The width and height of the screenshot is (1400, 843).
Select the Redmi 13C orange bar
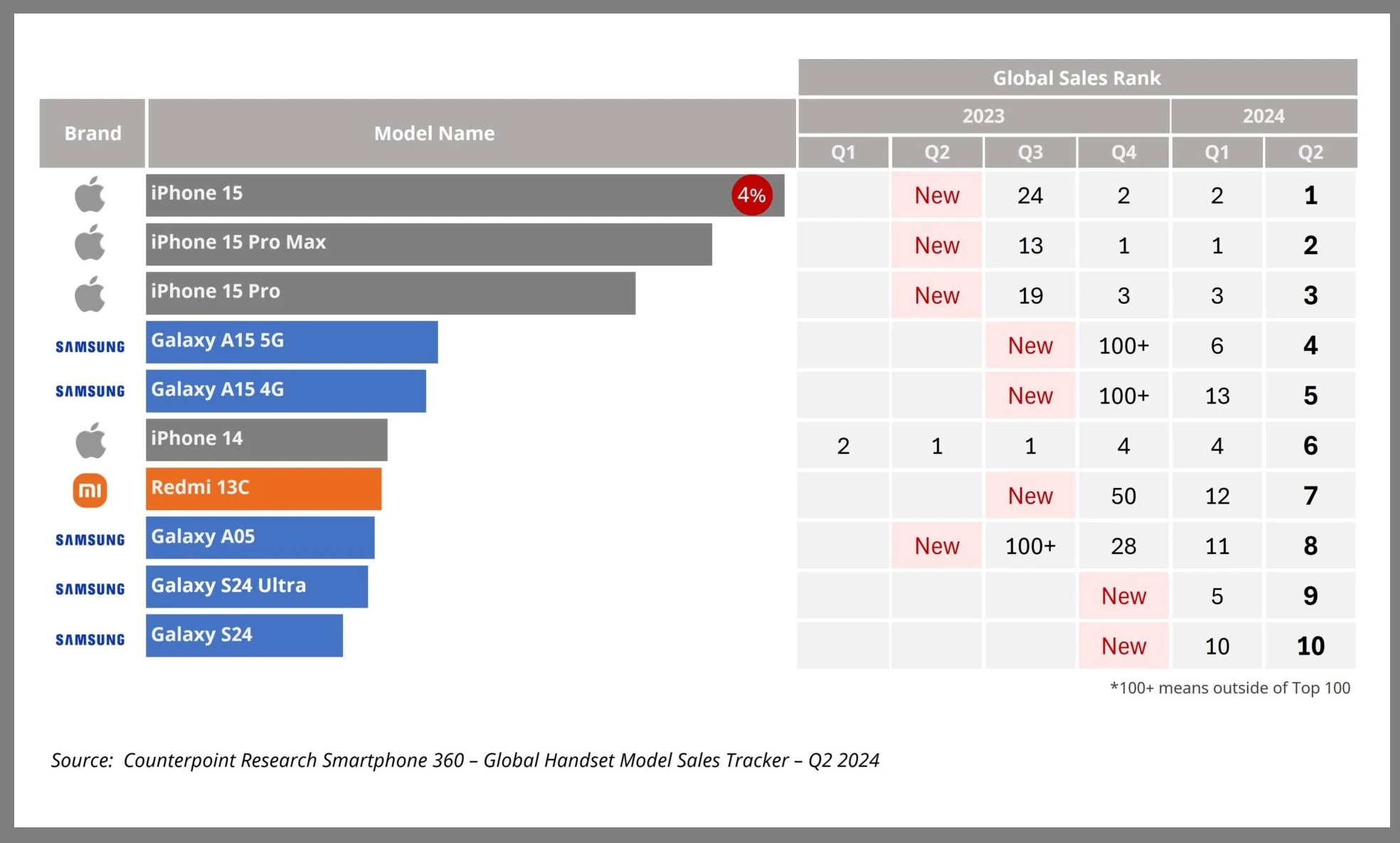(x=264, y=489)
